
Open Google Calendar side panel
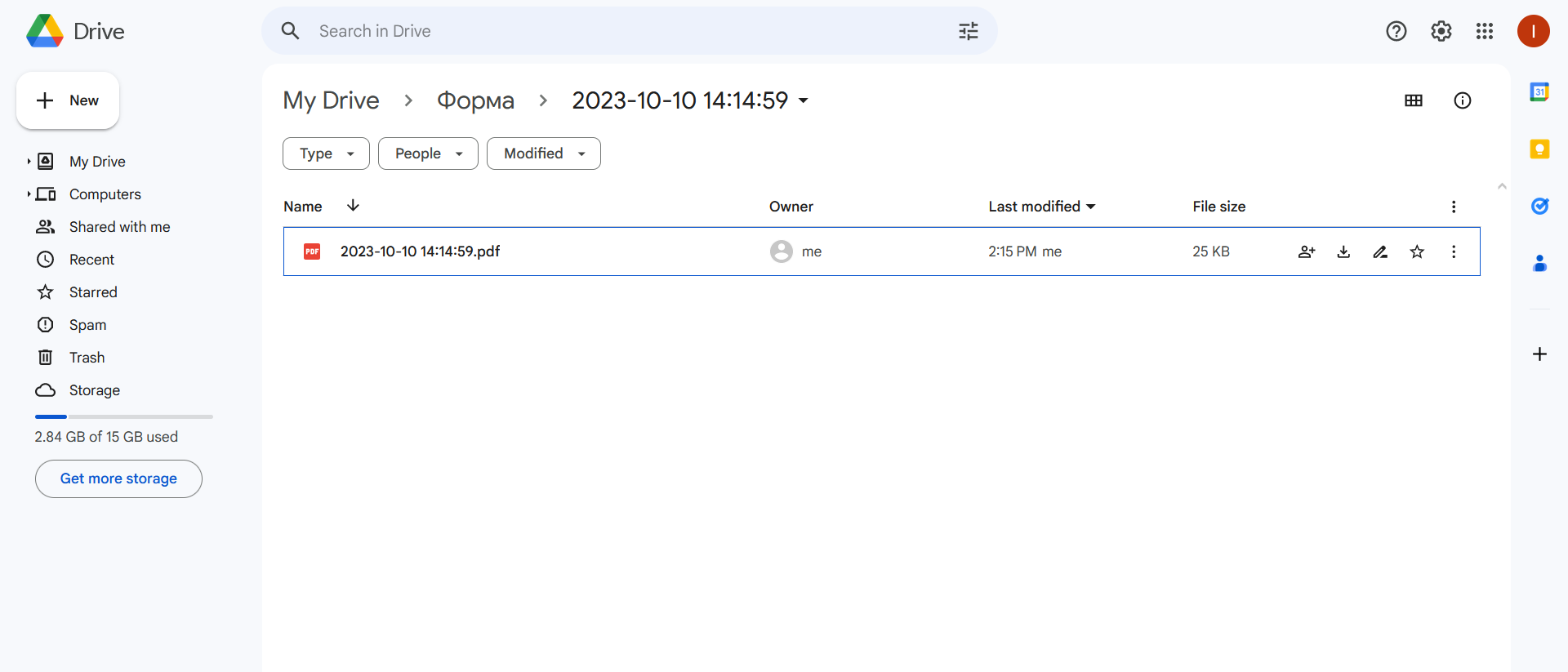(x=1539, y=91)
